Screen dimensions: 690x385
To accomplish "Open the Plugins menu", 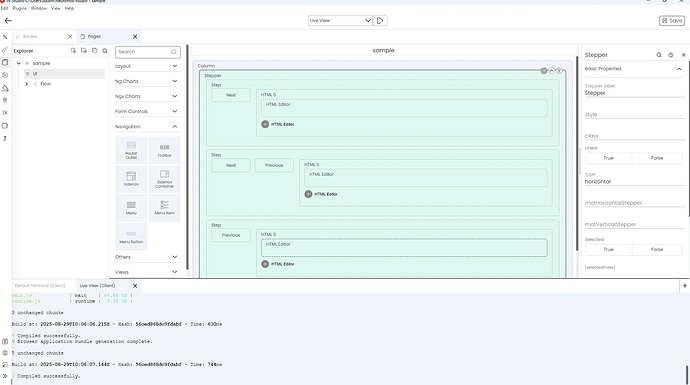I will 19,8.
